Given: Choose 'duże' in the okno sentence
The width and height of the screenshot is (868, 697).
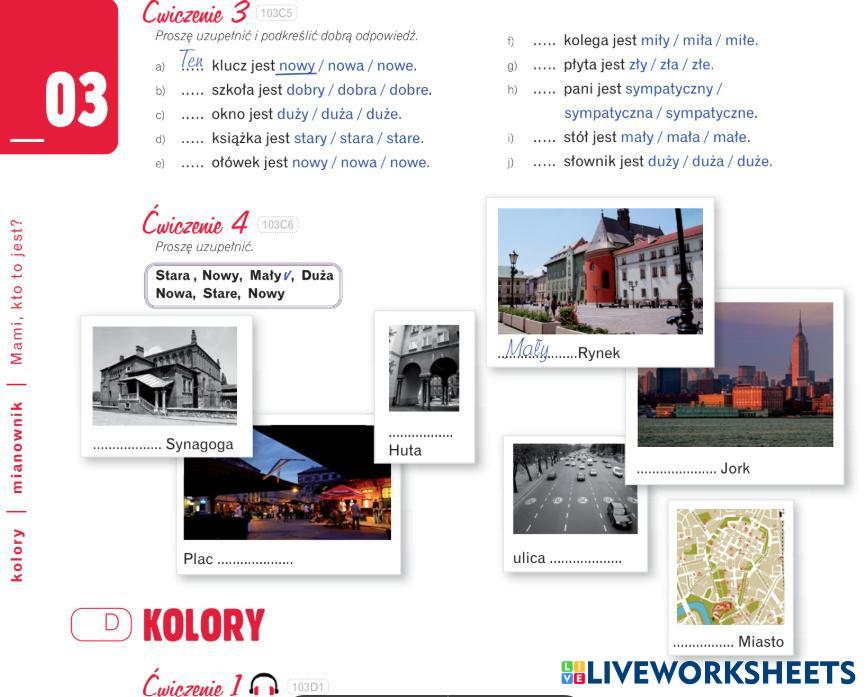Looking at the screenshot, I should [x=383, y=114].
